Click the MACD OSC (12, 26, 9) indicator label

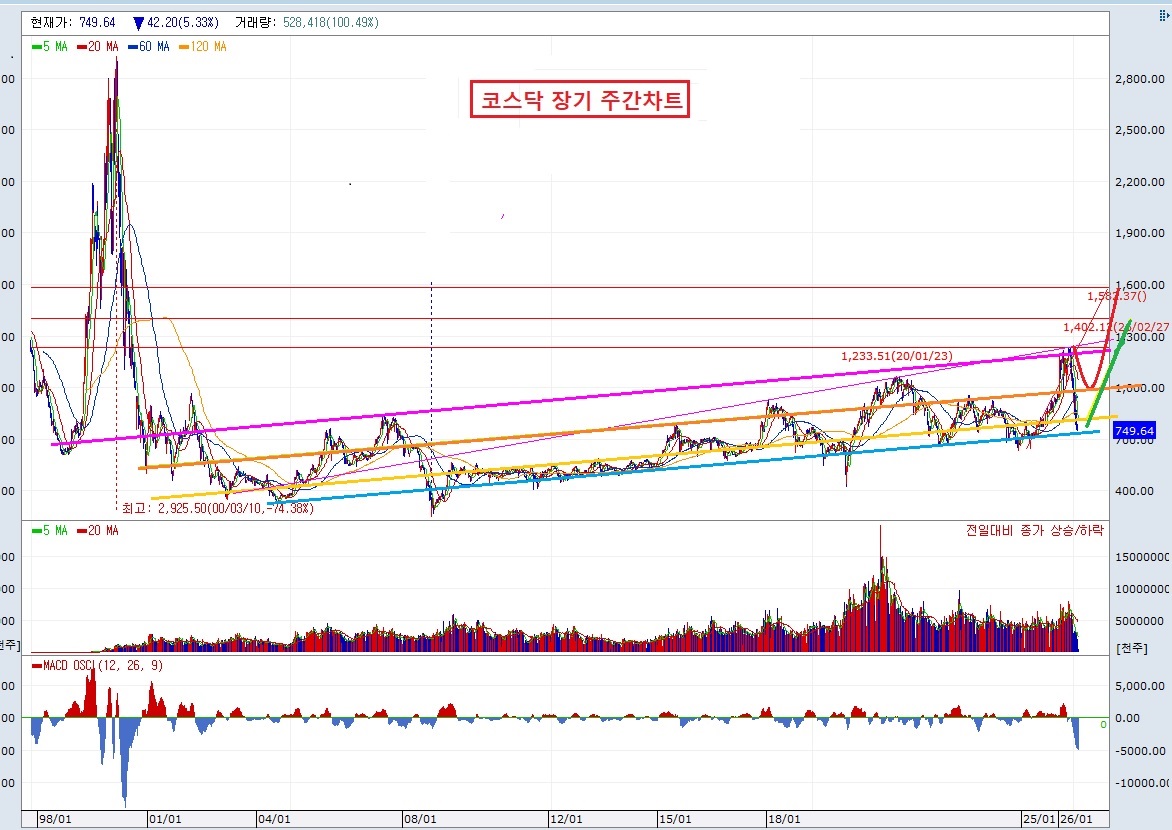click(x=98, y=665)
